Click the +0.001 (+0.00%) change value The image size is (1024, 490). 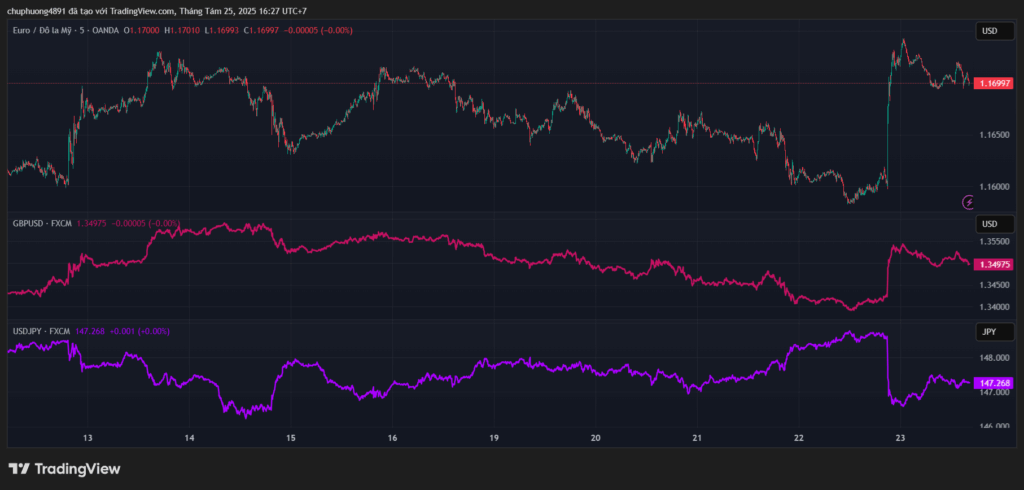(x=139, y=331)
